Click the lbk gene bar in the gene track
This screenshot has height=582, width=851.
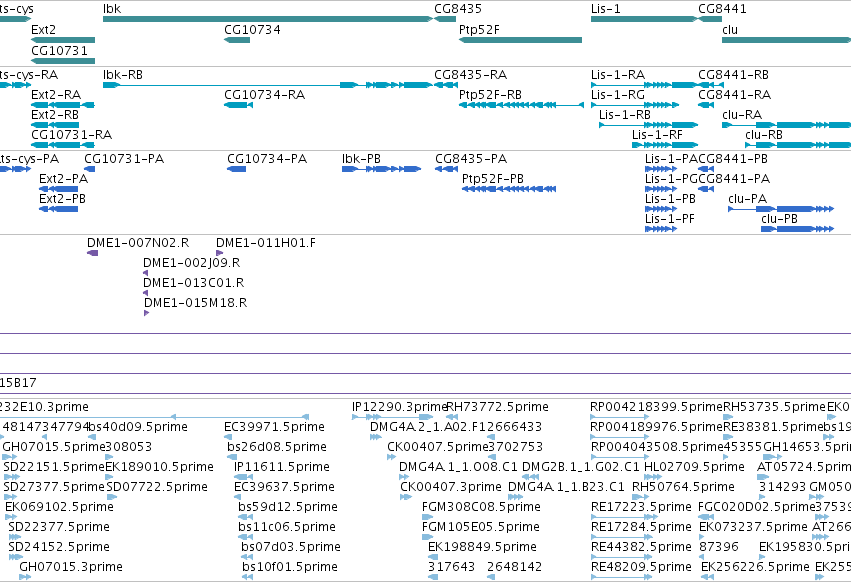click(x=268, y=19)
